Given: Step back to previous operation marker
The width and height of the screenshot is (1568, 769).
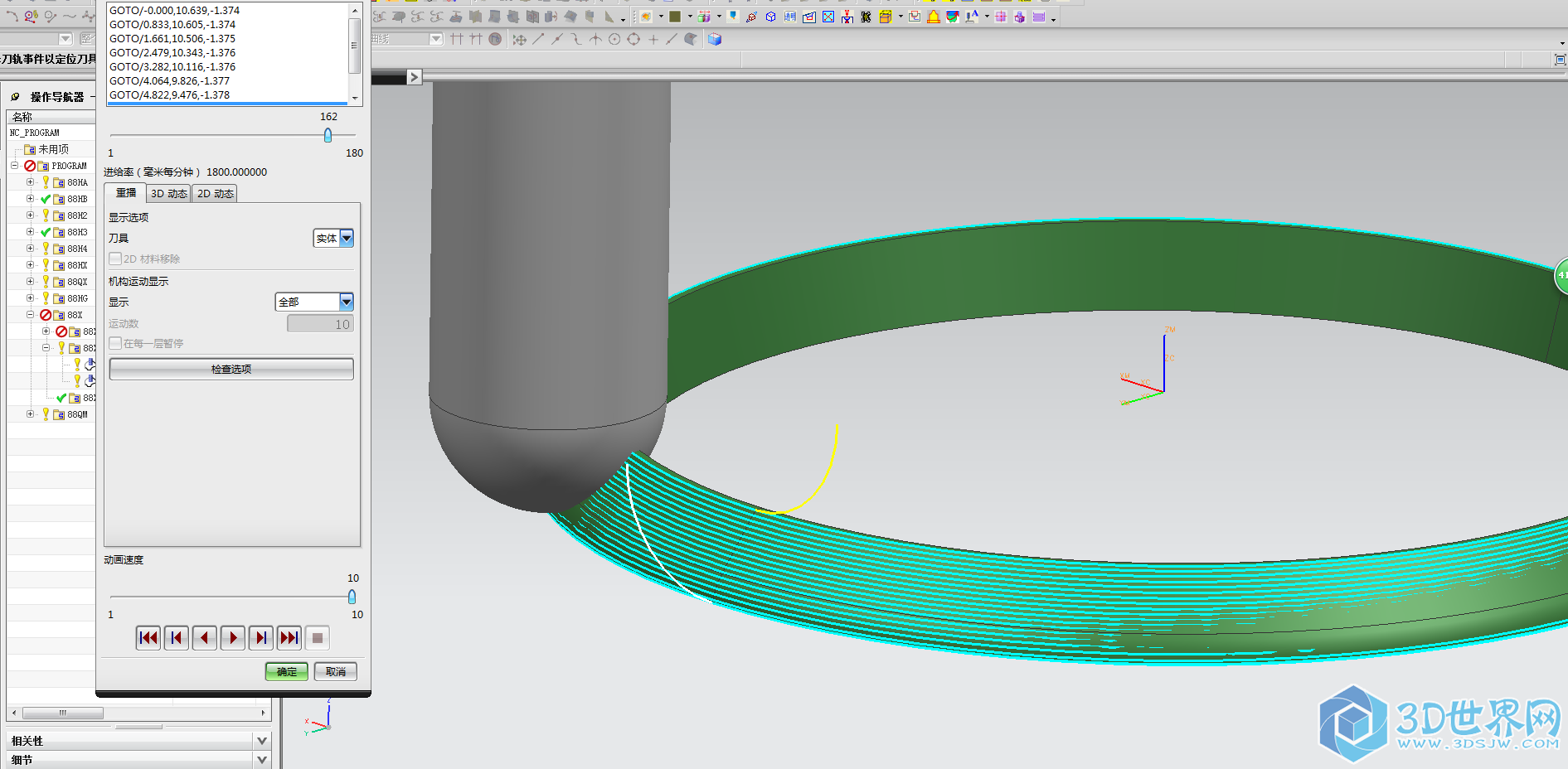Looking at the screenshot, I should pos(177,637).
